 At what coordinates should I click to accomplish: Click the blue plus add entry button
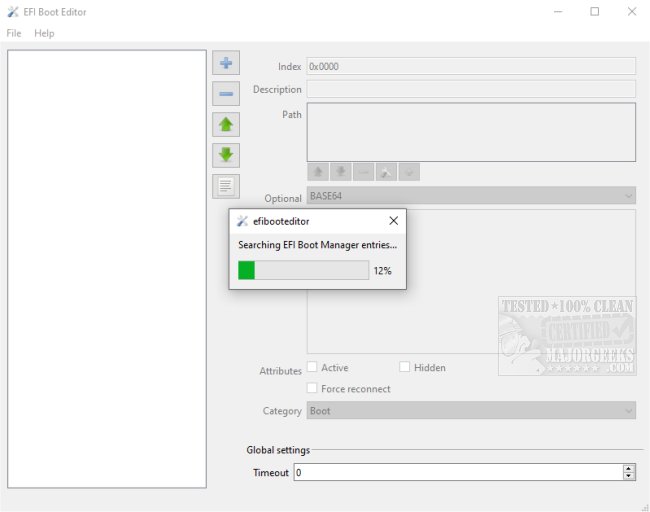click(226, 63)
